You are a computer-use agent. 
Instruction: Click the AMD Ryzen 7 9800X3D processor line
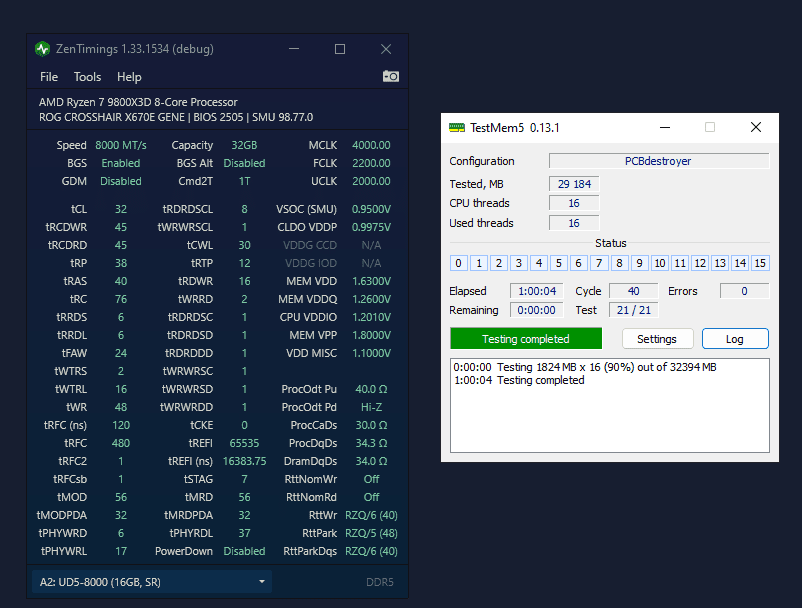[138, 102]
